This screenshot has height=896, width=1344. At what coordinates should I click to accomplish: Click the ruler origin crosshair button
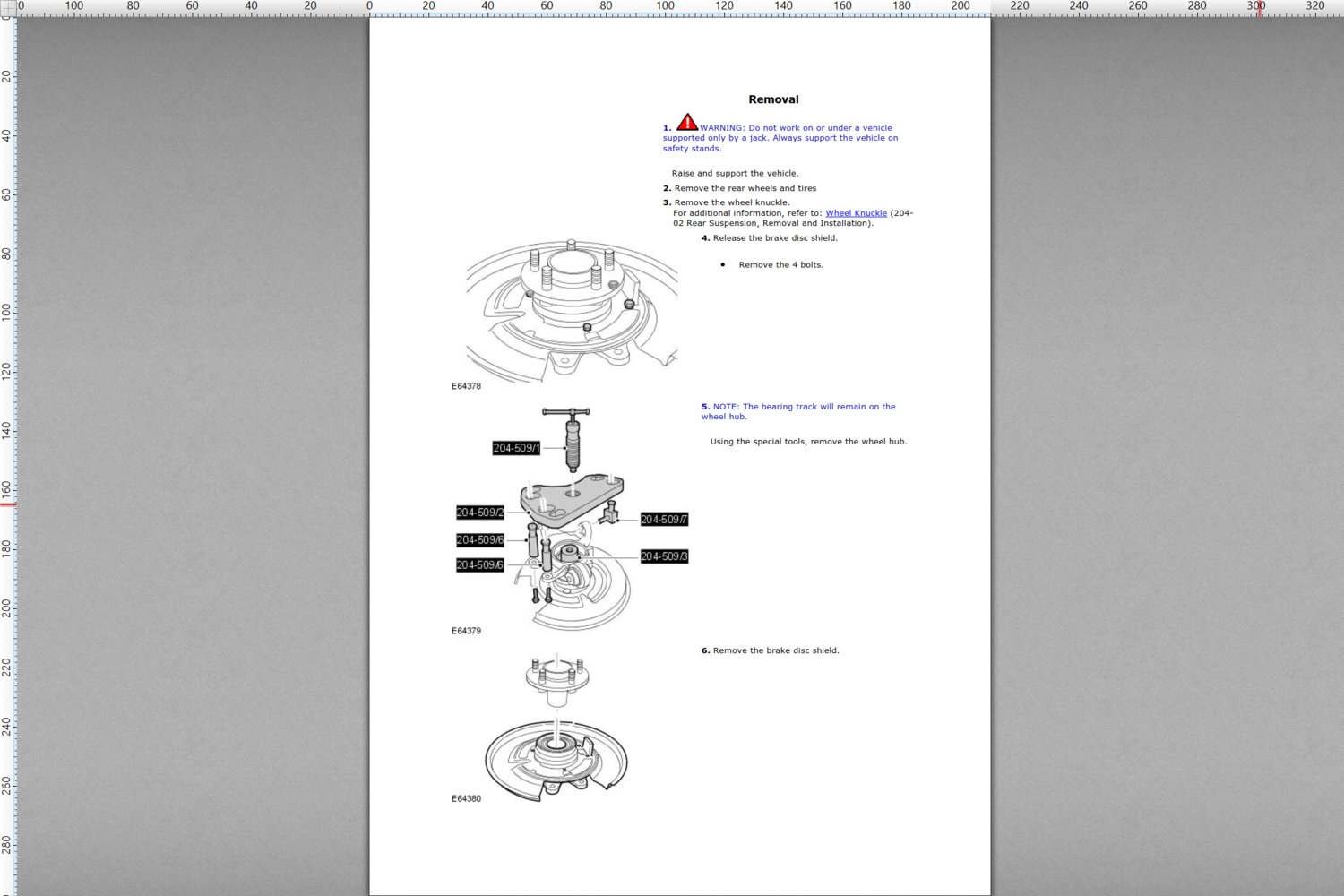point(7,7)
